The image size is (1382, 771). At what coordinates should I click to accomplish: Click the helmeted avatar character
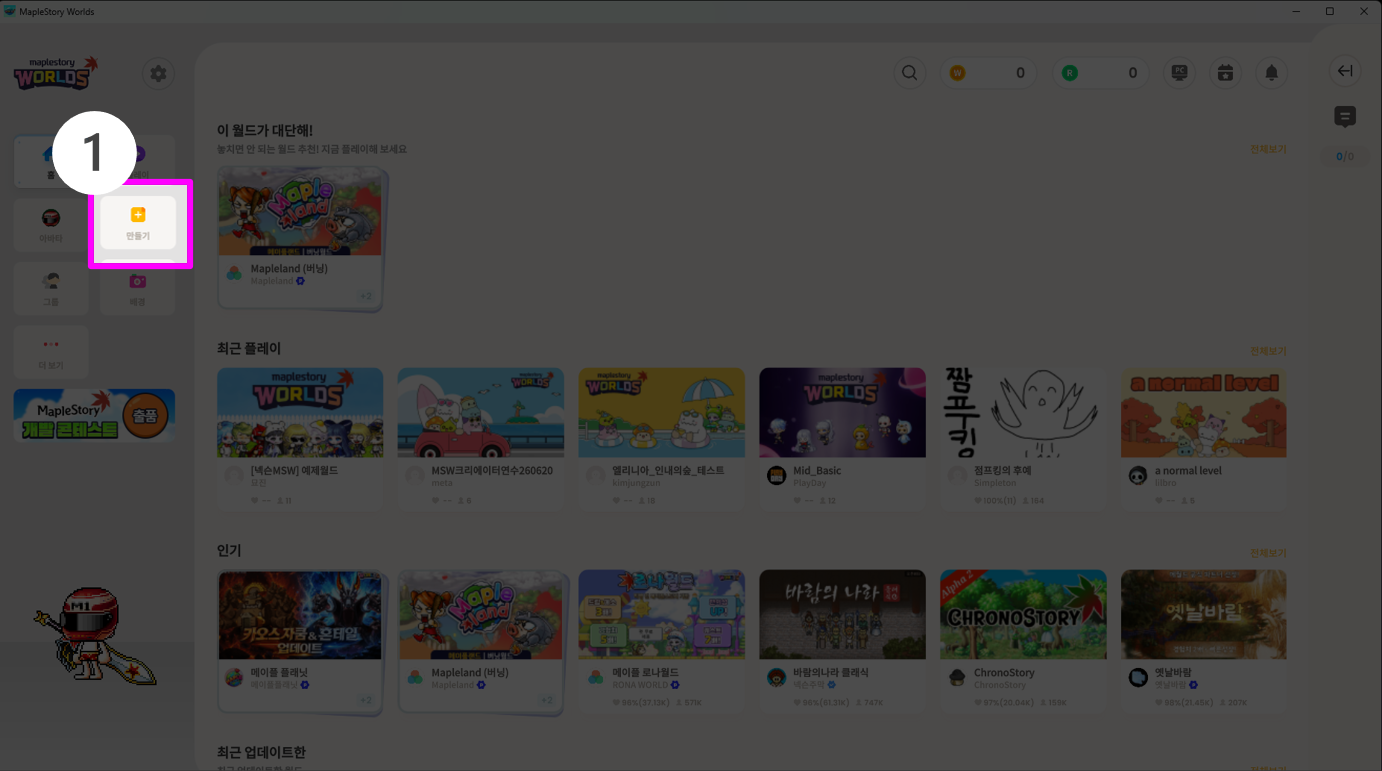pyautogui.click(x=94, y=635)
